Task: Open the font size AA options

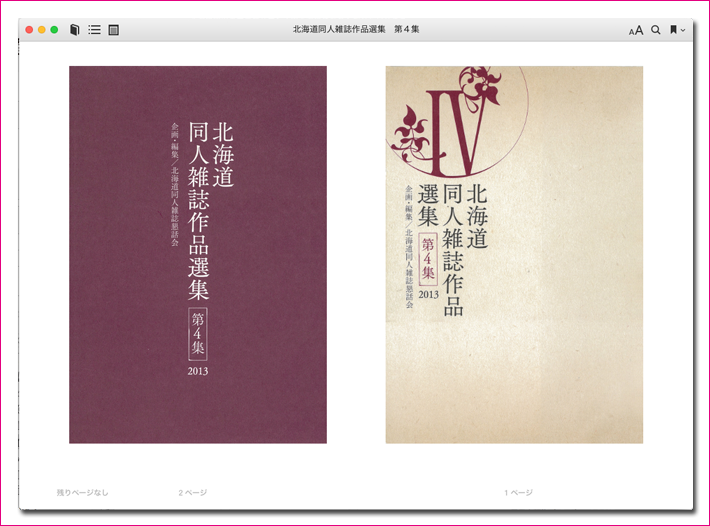Action: pyautogui.click(x=636, y=30)
